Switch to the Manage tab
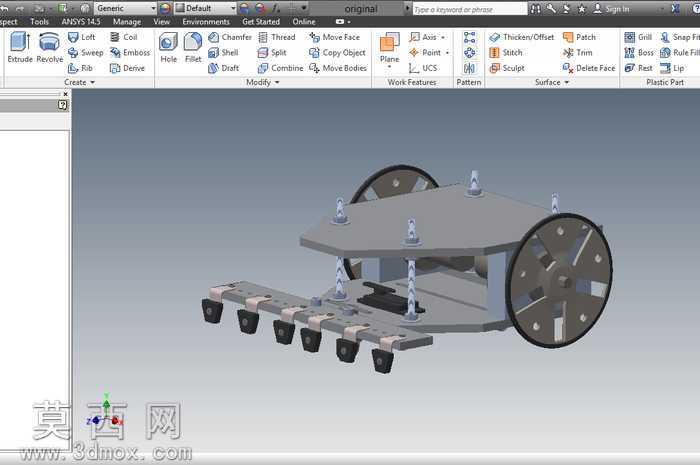The image size is (700, 465). tap(127, 21)
